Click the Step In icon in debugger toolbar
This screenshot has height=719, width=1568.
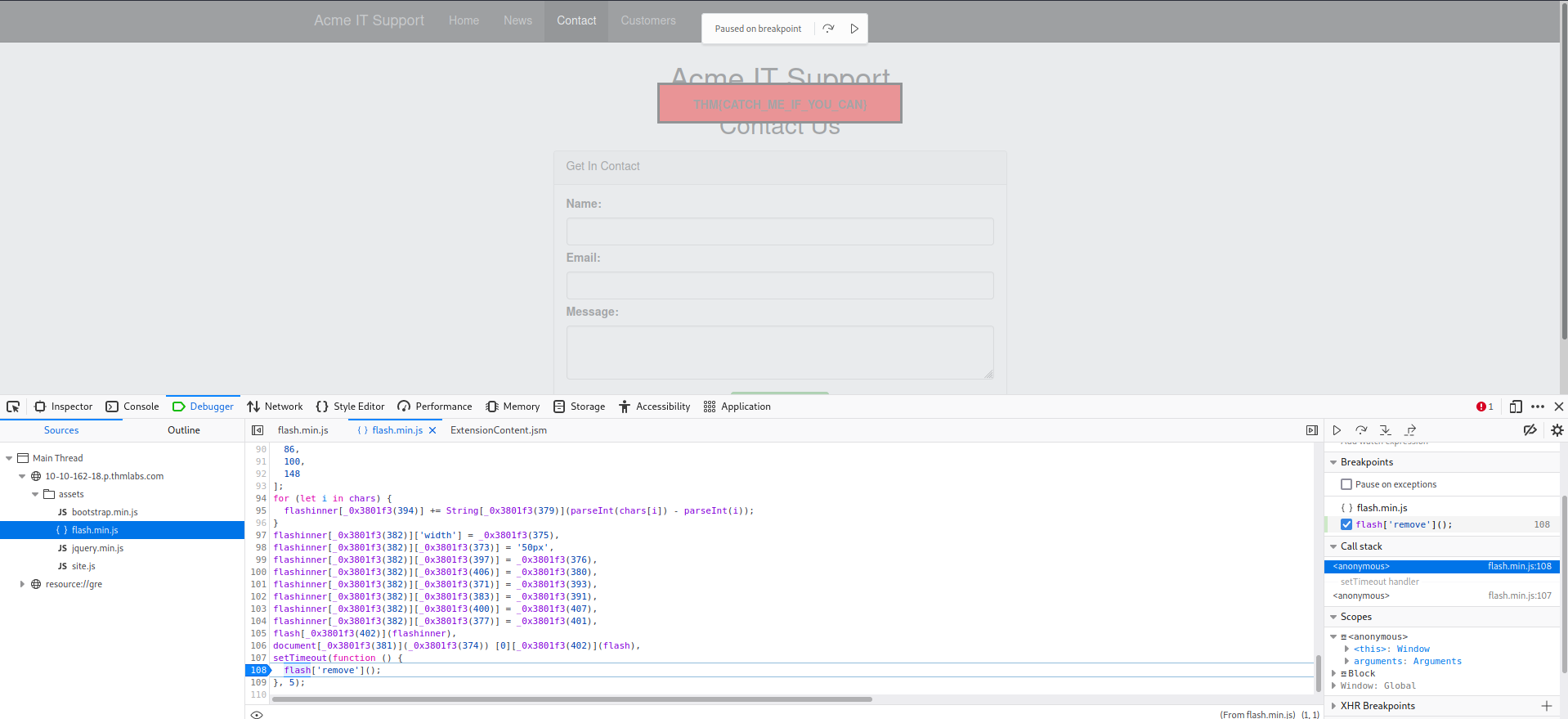[x=1385, y=430]
